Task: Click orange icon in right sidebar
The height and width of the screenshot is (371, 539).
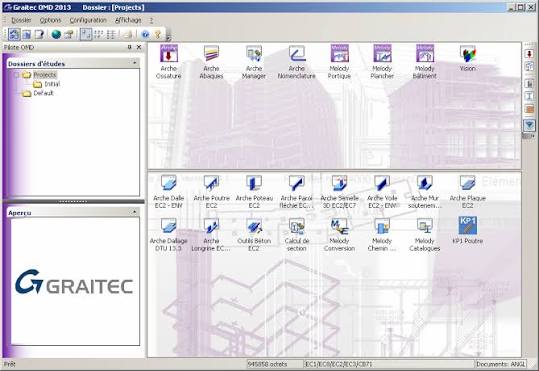Action: tap(529, 109)
